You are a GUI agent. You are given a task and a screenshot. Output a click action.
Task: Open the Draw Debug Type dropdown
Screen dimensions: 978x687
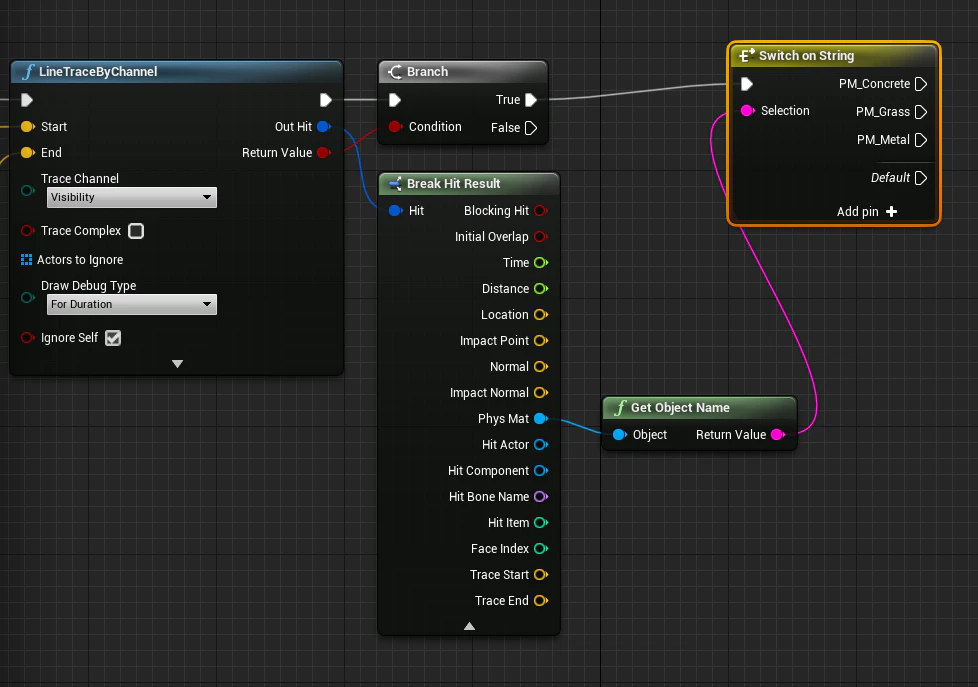[x=132, y=305]
